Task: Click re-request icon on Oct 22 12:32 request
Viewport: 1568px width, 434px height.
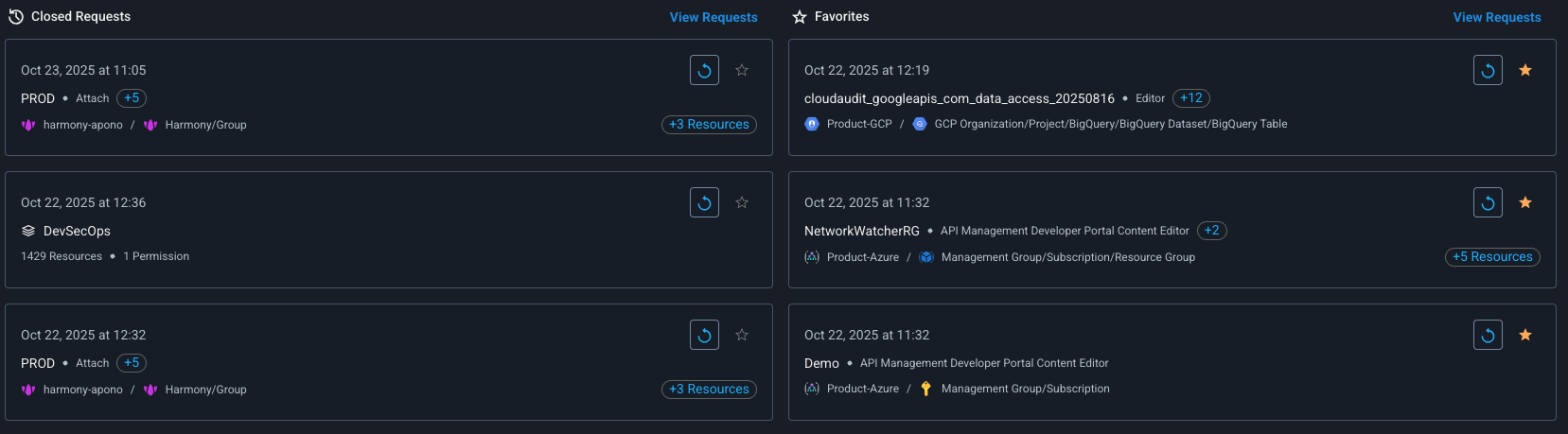Action: click(x=704, y=335)
